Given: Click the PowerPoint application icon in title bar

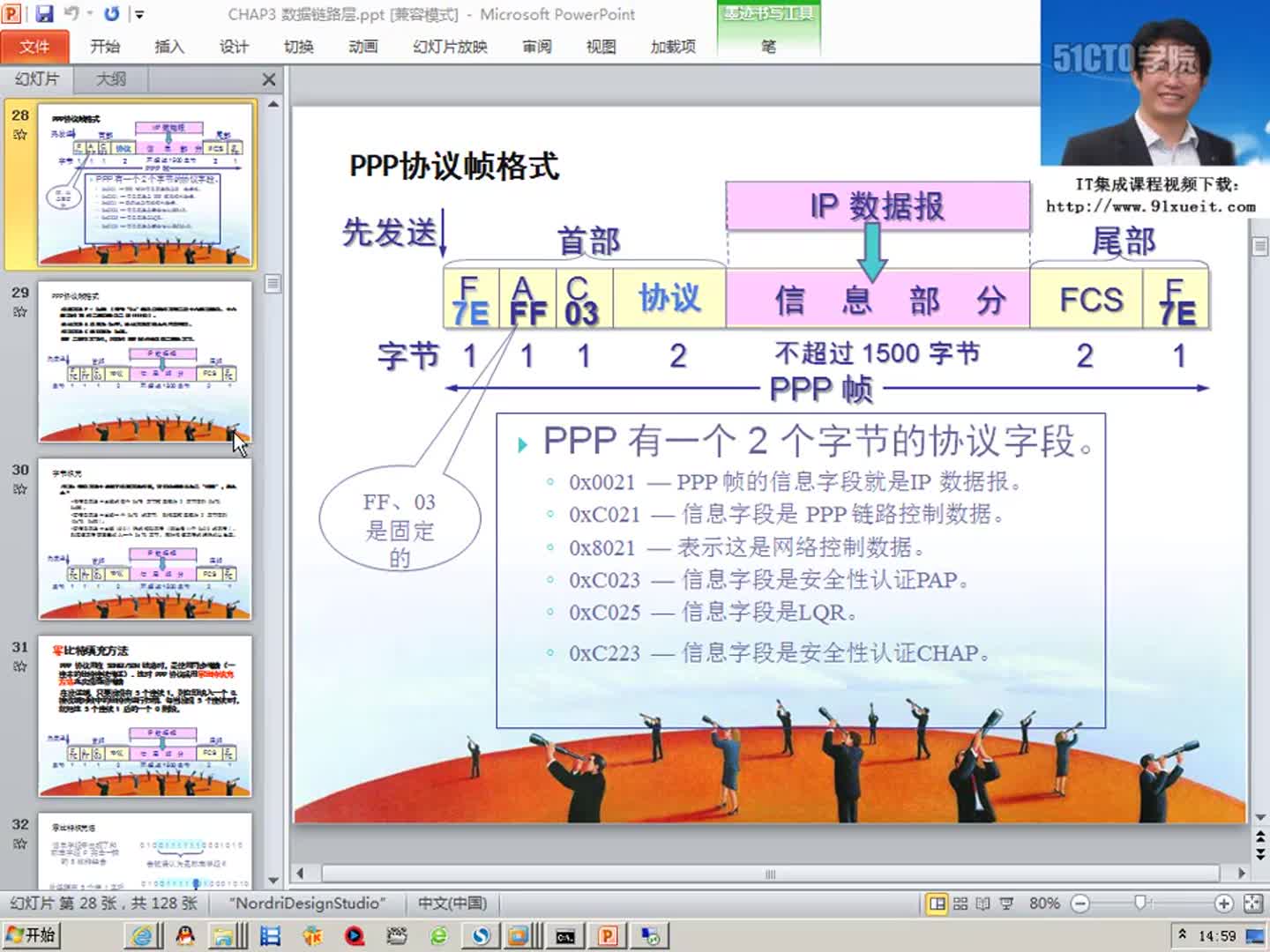Looking at the screenshot, I should click(x=11, y=13).
